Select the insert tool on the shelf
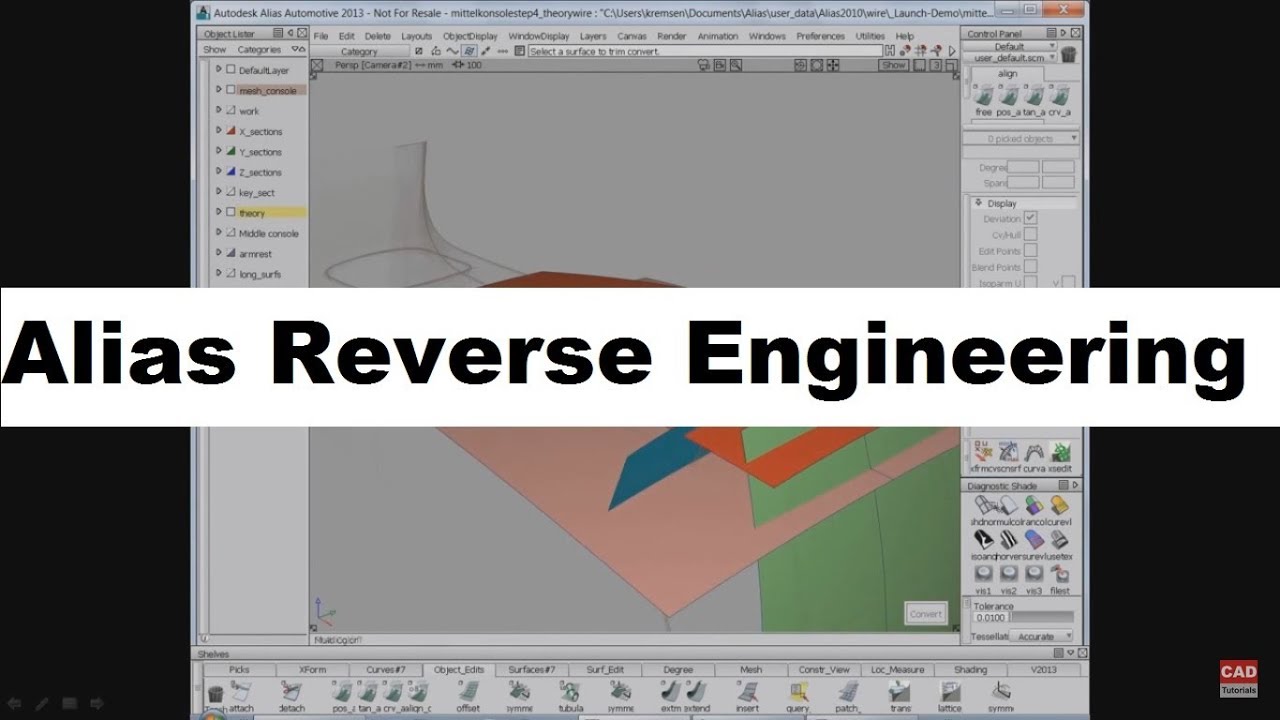The height and width of the screenshot is (720, 1280). click(x=747, y=692)
